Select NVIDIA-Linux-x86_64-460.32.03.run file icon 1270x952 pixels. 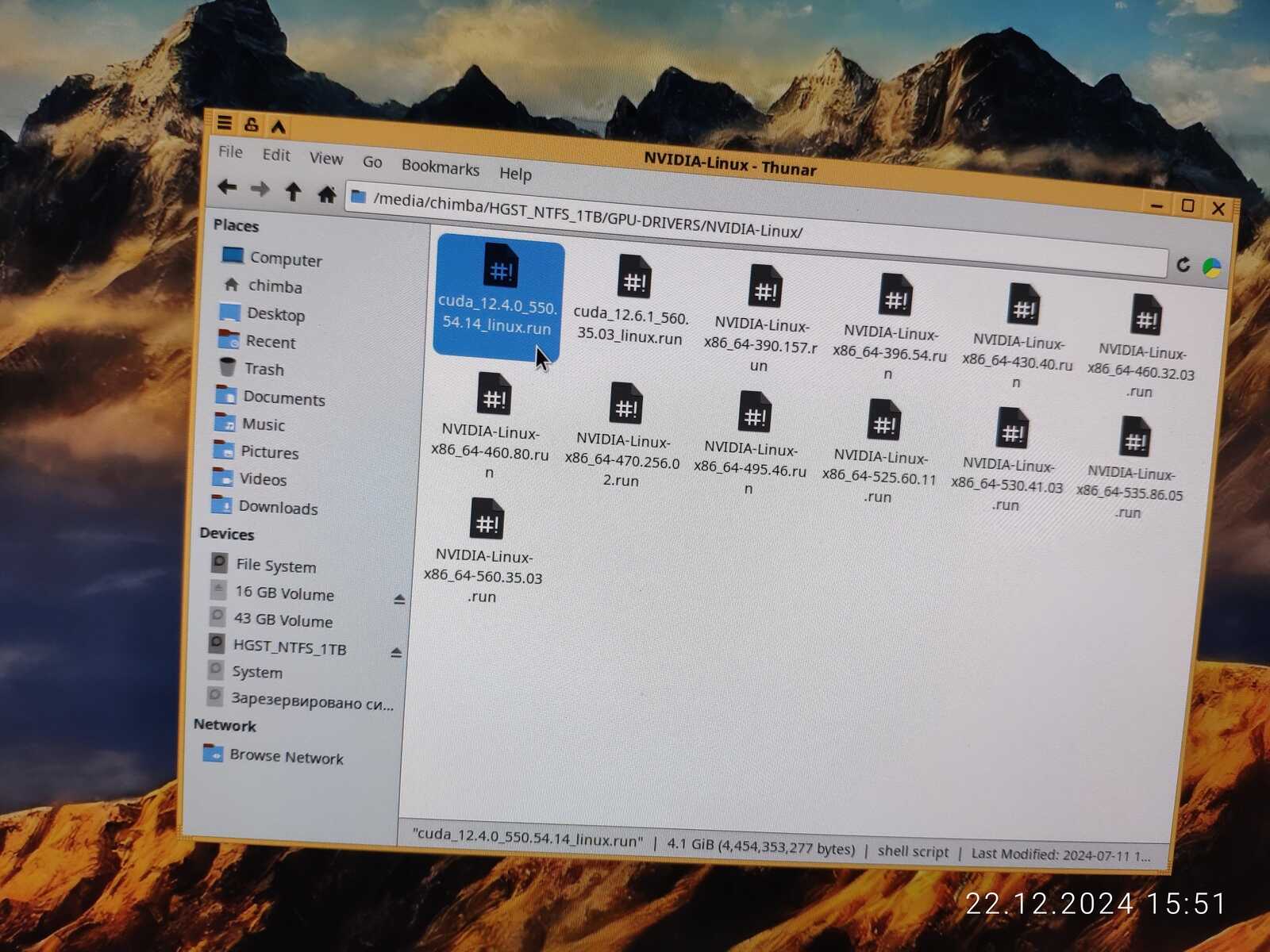coord(1147,315)
